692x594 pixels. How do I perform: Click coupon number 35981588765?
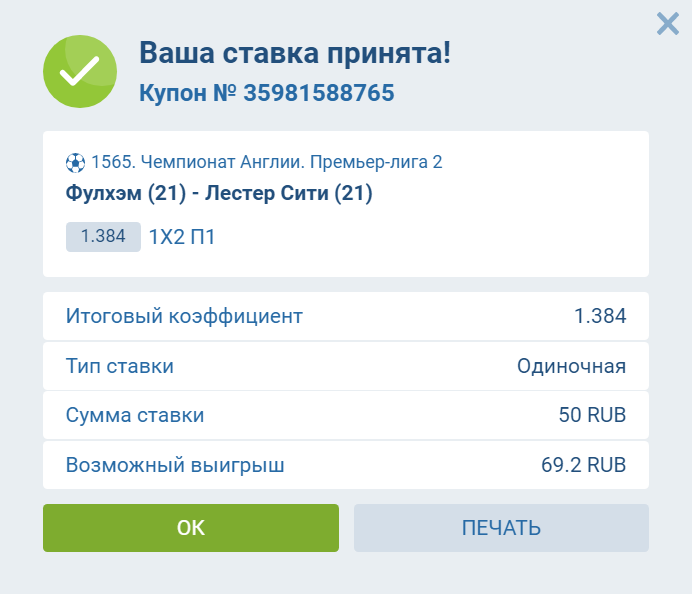point(318,93)
